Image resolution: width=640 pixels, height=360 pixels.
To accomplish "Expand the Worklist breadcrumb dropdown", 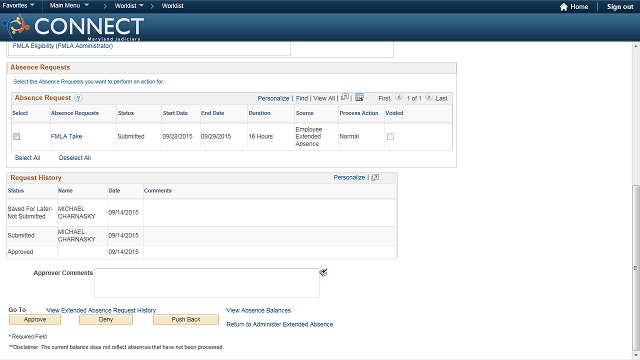I will point(129,6).
